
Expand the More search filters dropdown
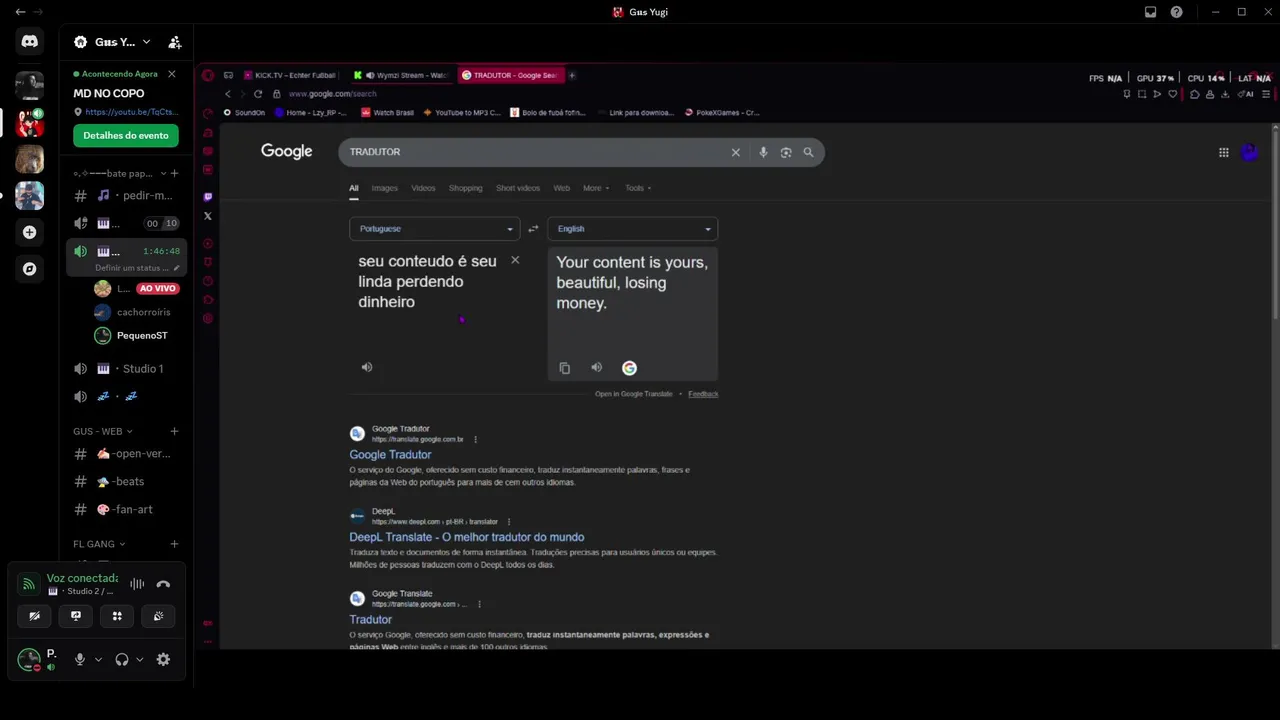[x=595, y=188]
